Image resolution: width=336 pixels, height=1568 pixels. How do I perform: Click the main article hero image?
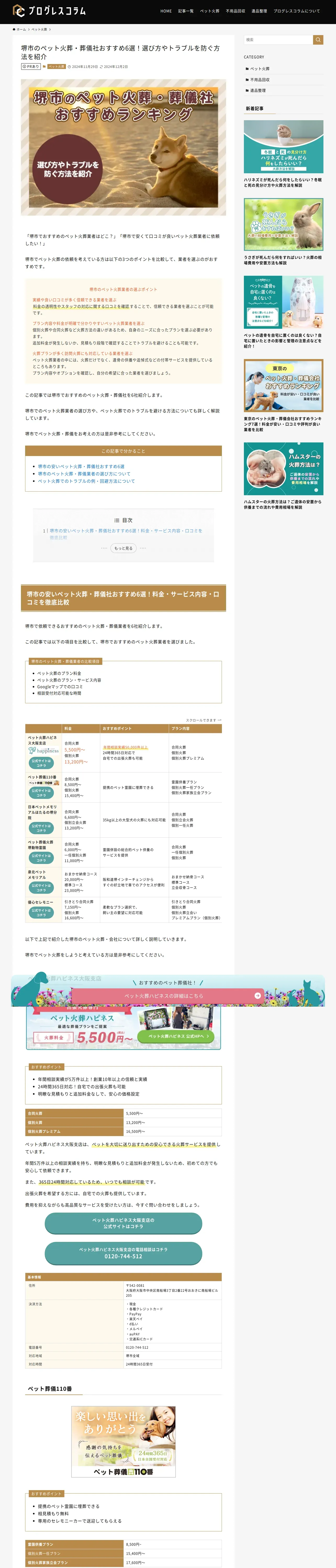(123, 147)
